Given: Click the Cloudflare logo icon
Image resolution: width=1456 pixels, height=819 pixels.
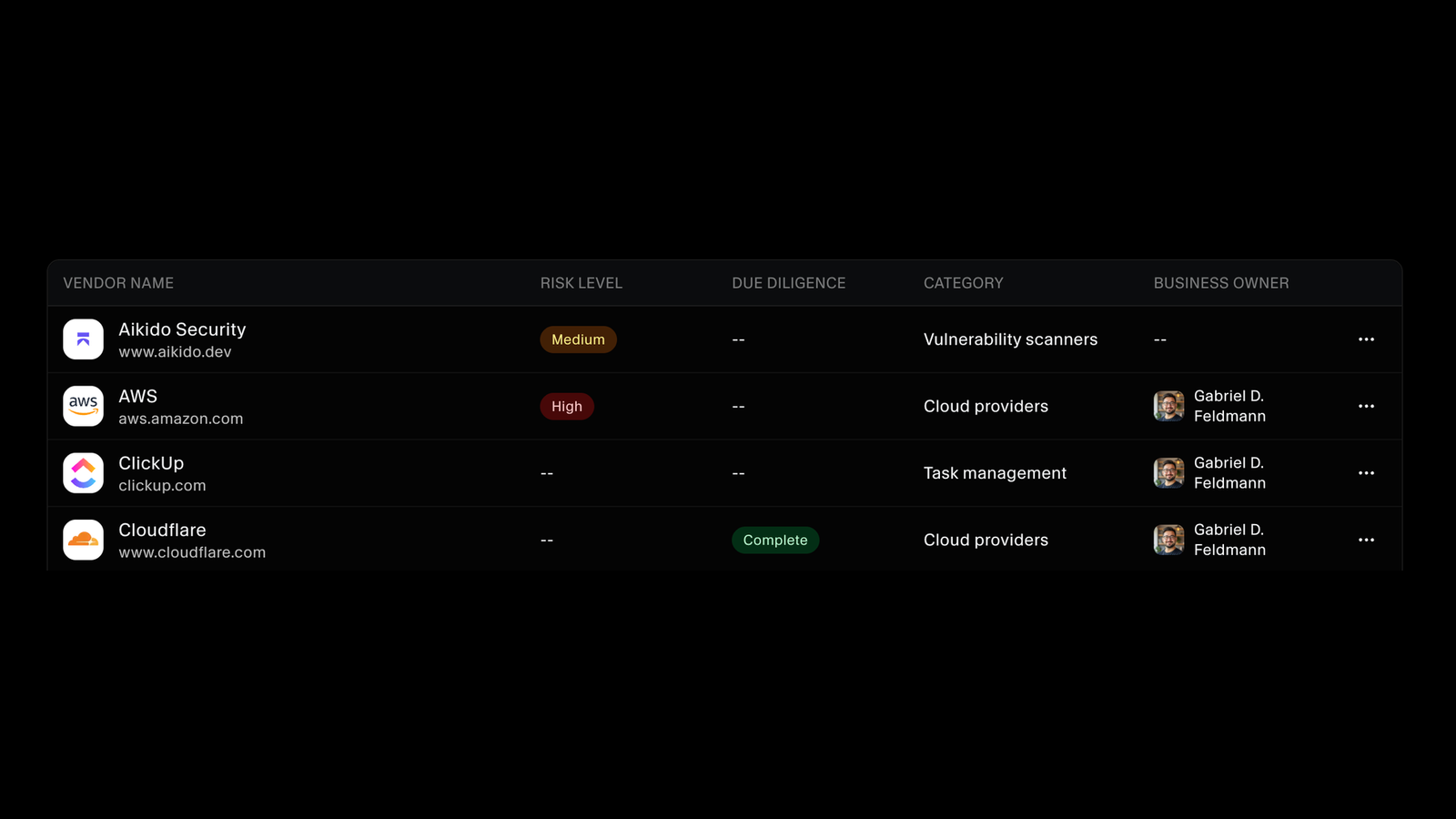Looking at the screenshot, I should (x=83, y=540).
